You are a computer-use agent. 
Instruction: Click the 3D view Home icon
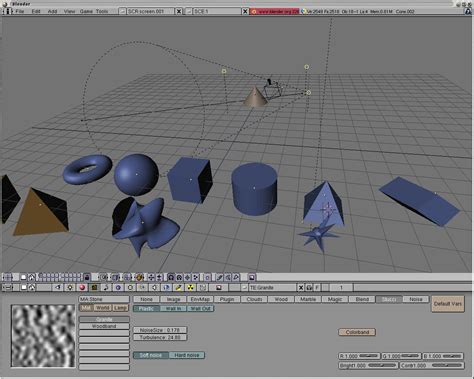[x=32, y=277]
